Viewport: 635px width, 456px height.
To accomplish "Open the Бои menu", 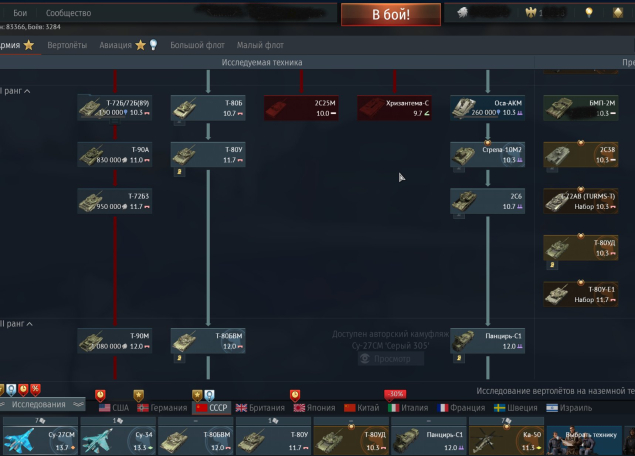I will (20, 13).
